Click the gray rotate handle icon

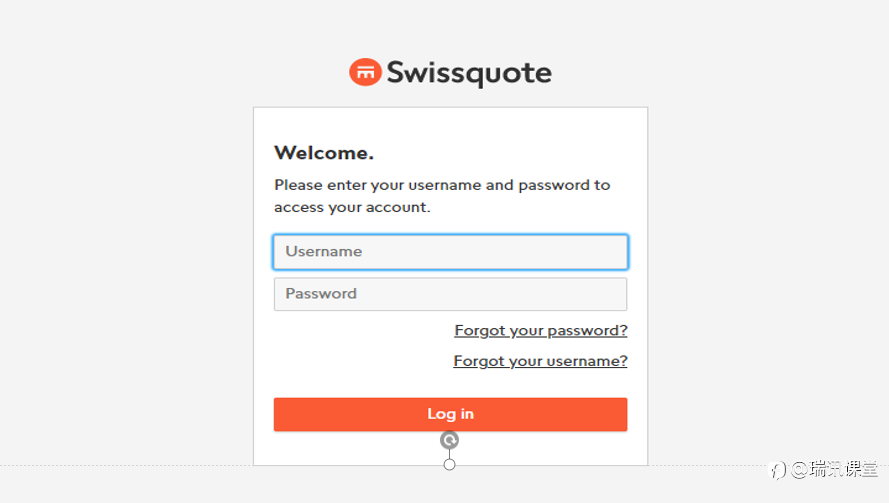pos(450,440)
